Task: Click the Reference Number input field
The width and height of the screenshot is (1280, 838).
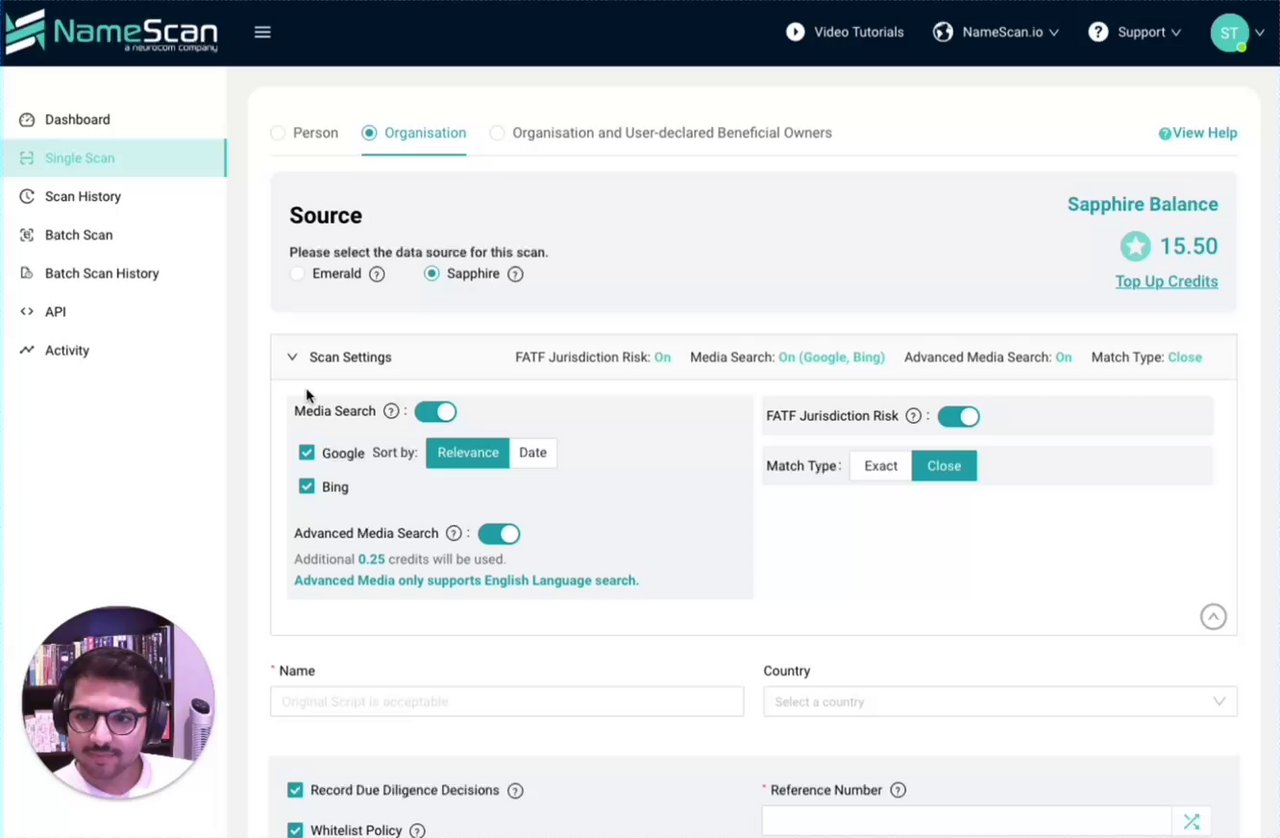Action: click(967, 821)
